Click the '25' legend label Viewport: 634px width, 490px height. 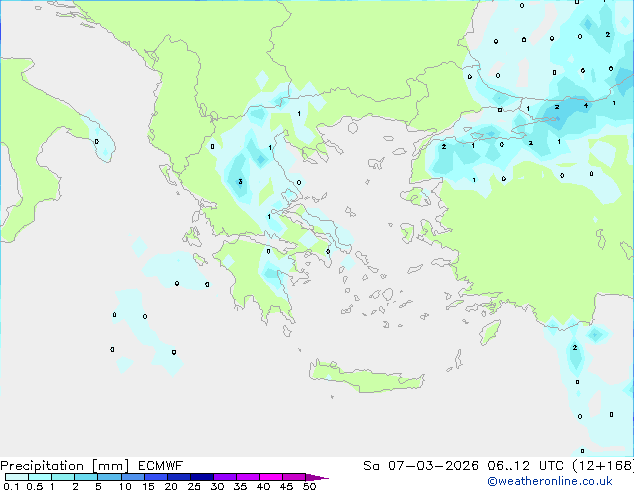(194, 486)
